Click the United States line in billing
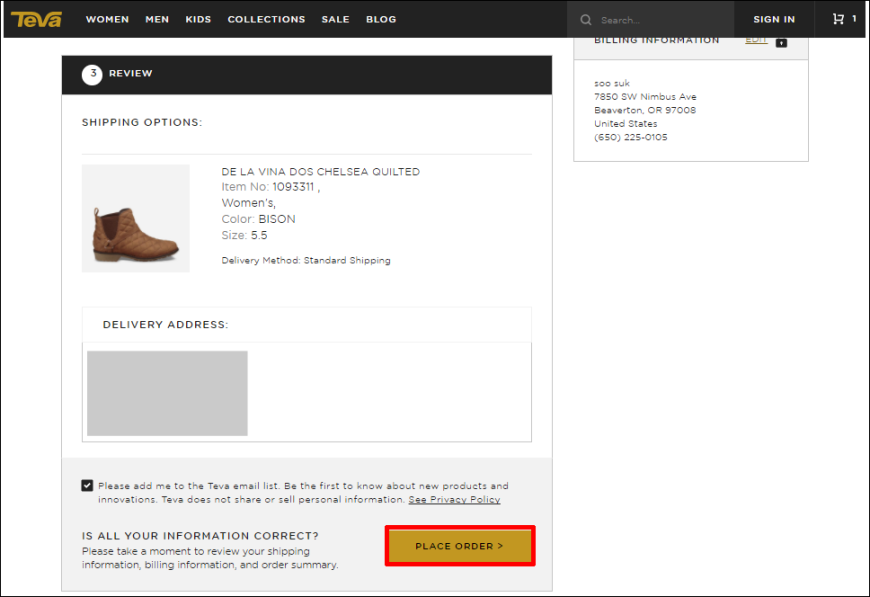 [626, 124]
